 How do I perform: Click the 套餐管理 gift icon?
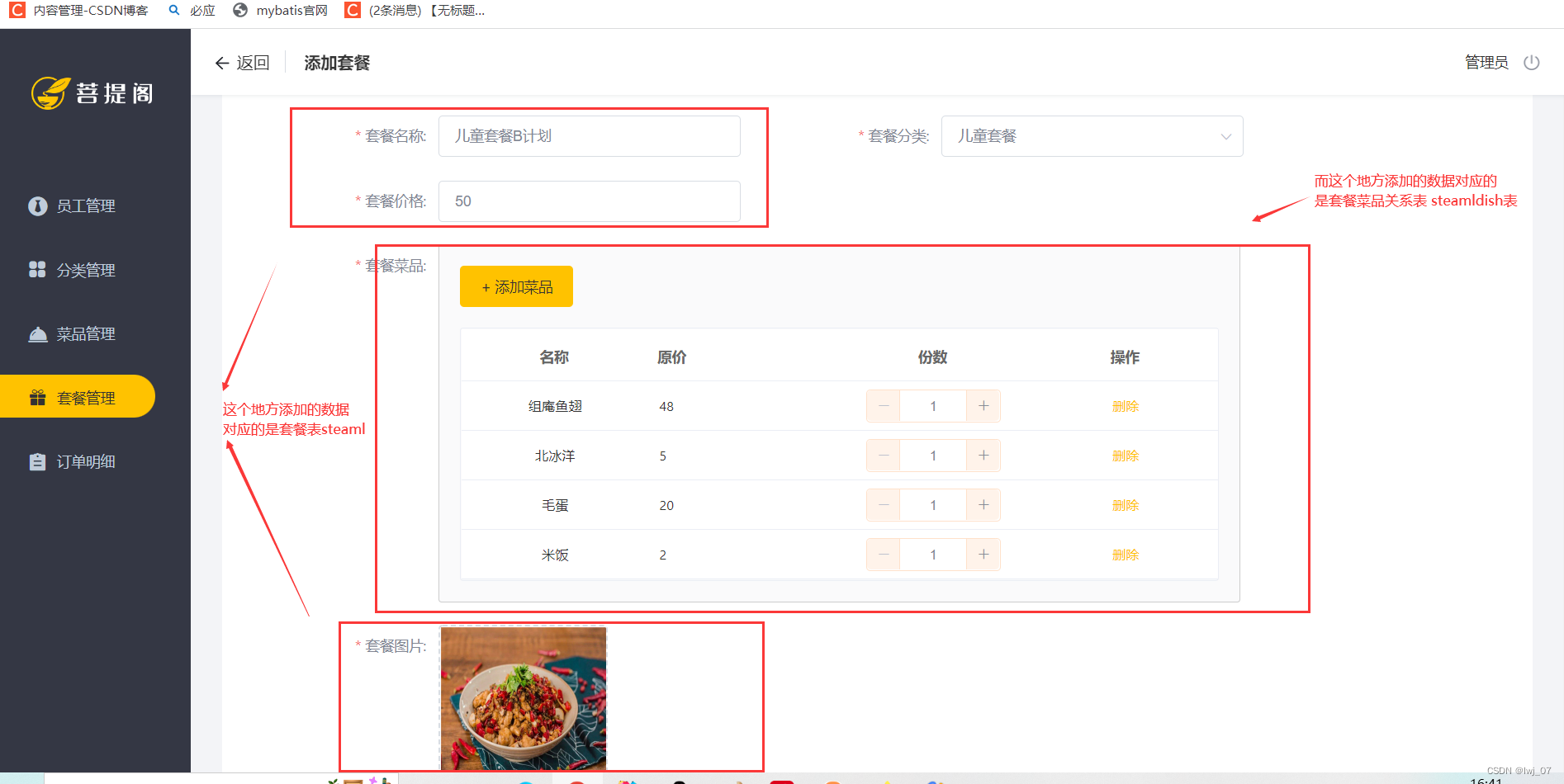coord(37,398)
